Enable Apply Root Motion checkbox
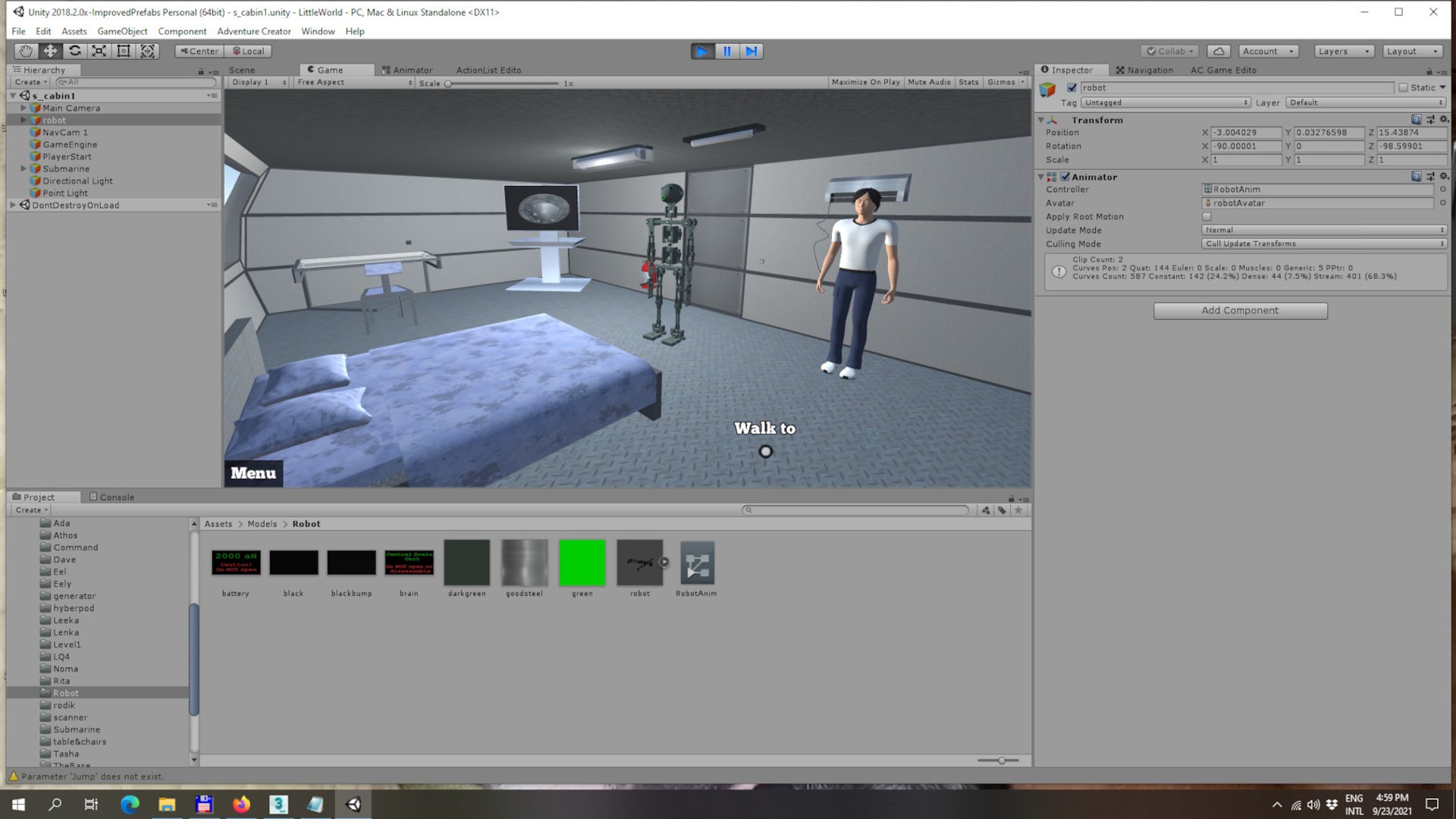Viewport: 1456px width, 819px height. pos(1207,217)
